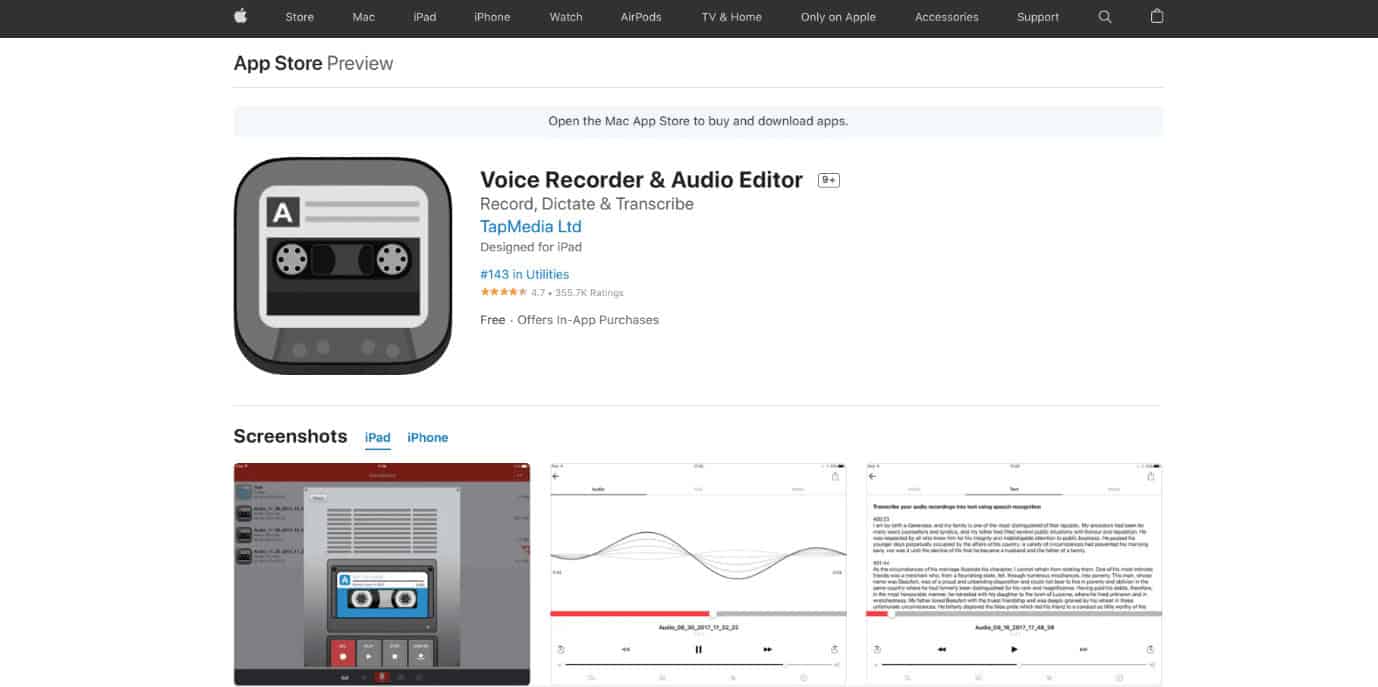Image resolution: width=1378 pixels, height=687 pixels.
Task: Open the Accessories menu item
Action: pyautogui.click(x=946, y=17)
